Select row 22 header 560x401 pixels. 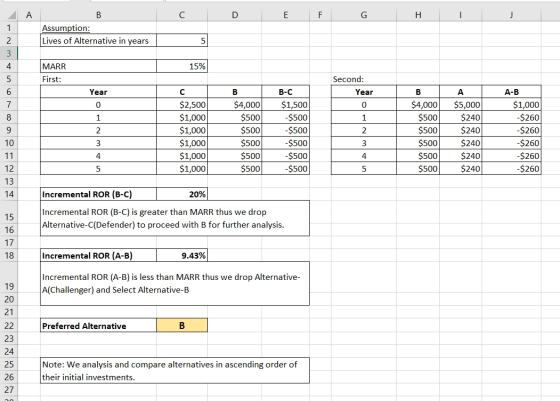point(9,326)
